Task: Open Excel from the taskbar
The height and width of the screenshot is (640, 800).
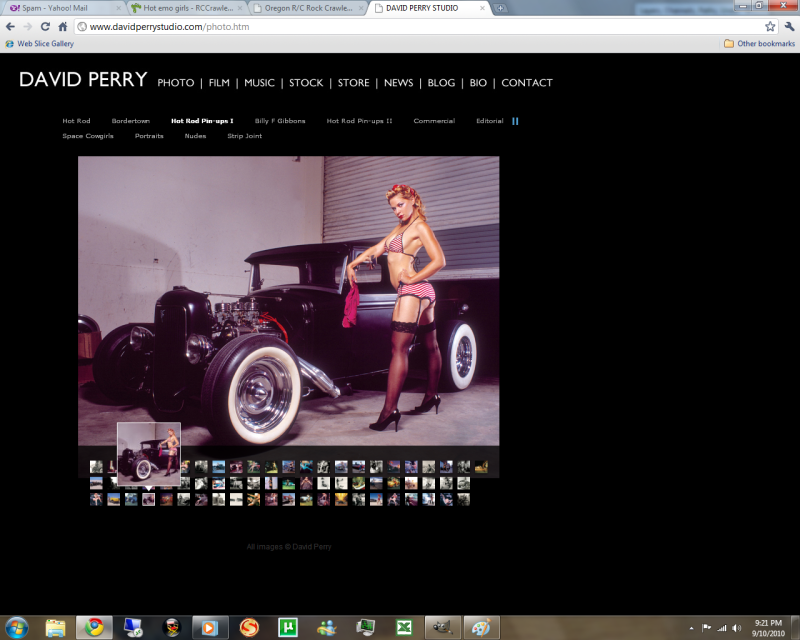Action: coord(404,627)
